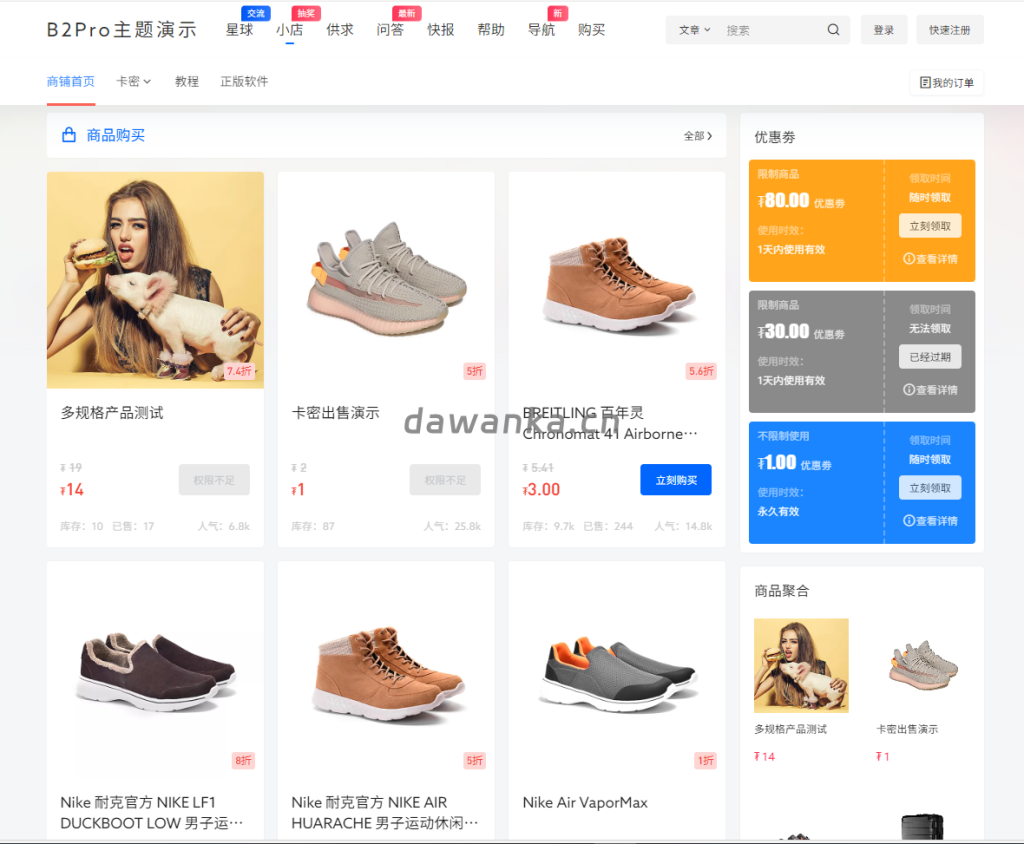Open 卡密出售演示 product title

[336, 413]
